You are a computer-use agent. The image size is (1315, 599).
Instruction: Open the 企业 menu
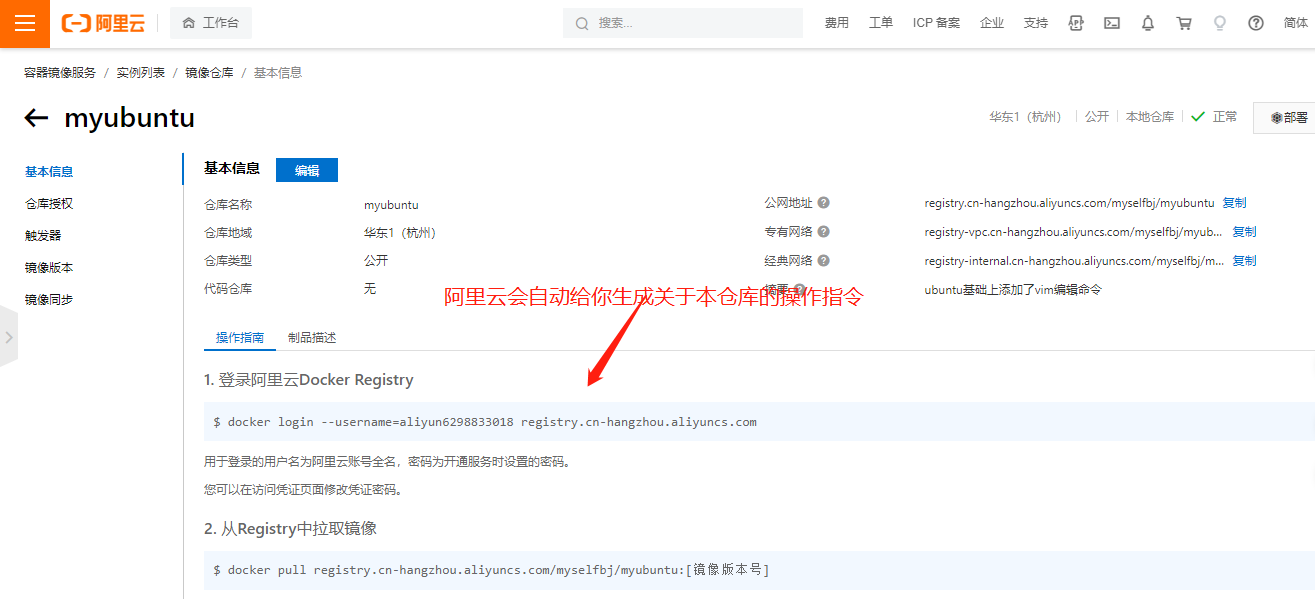click(x=992, y=23)
